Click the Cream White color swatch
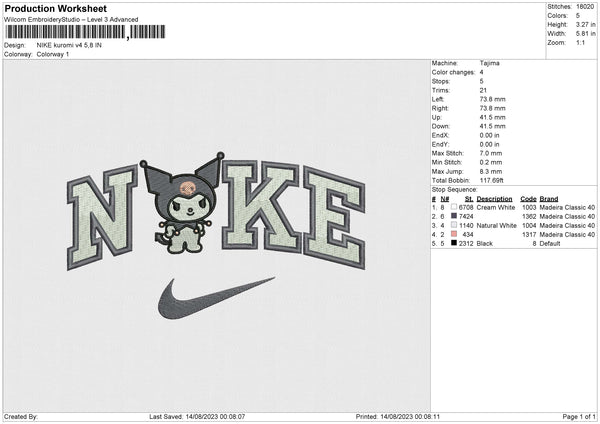 (x=454, y=207)
